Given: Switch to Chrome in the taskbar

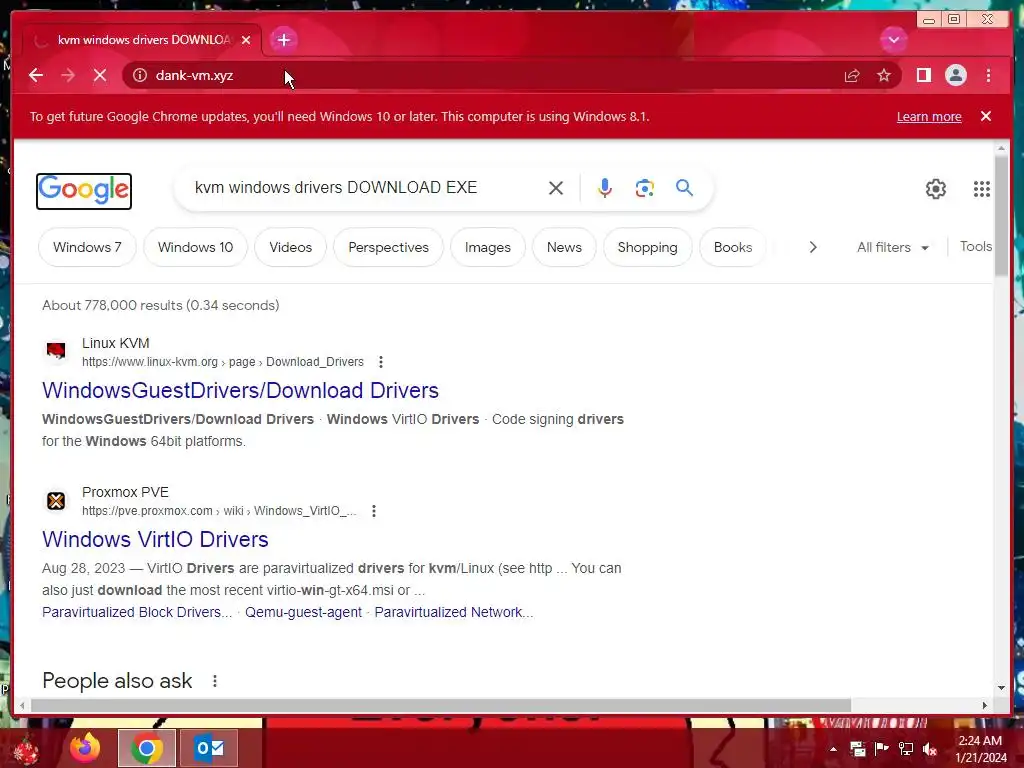Looking at the screenshot, I should [146, 748].
